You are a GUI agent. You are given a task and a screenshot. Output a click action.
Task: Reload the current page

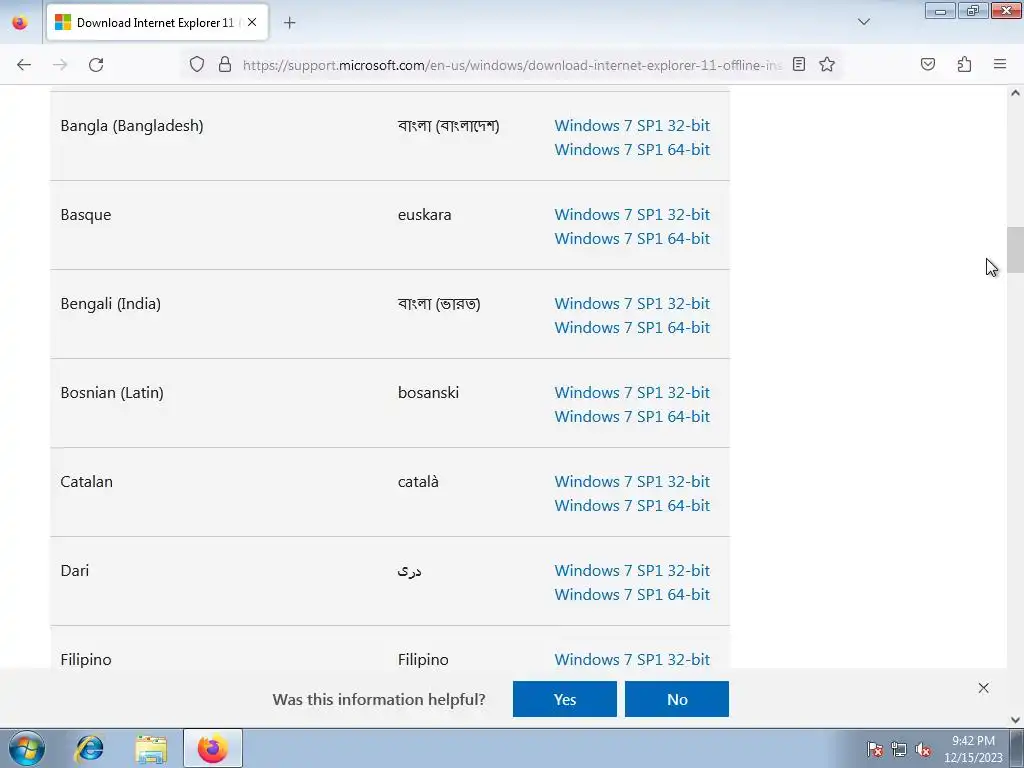coord(96,65)
